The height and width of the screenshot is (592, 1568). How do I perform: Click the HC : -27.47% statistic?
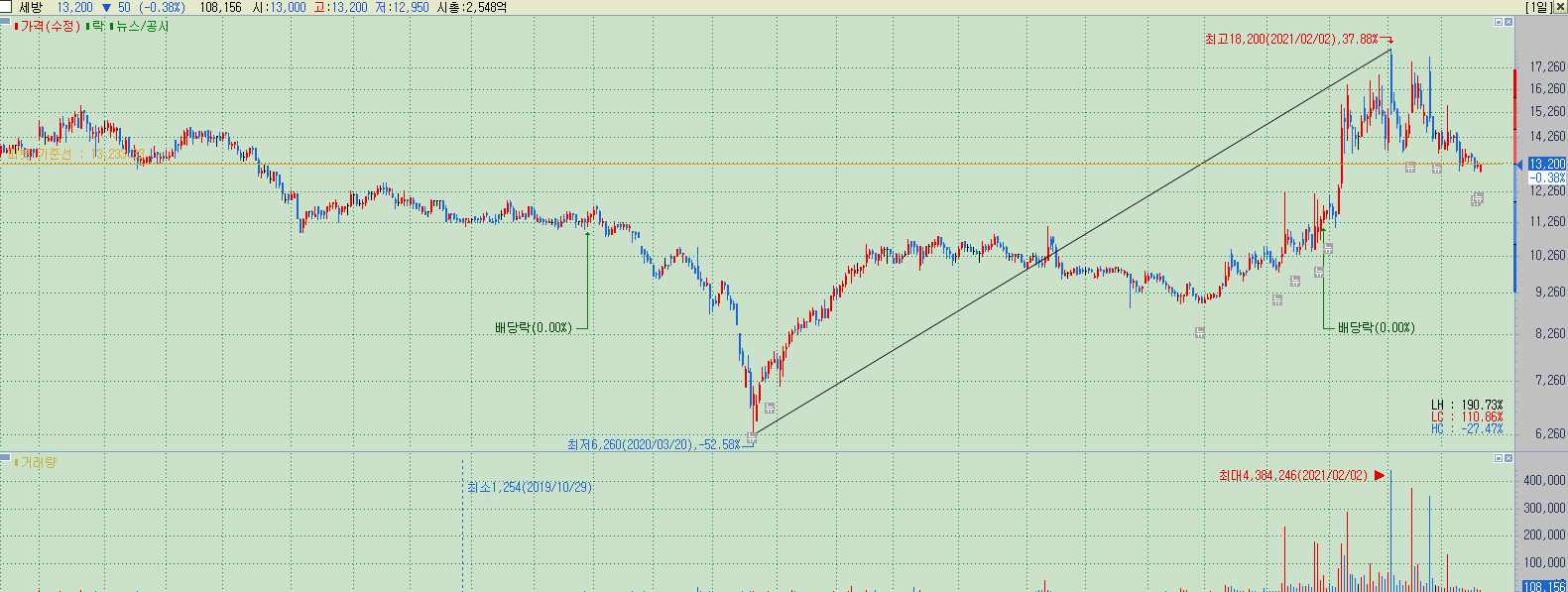1467,428
